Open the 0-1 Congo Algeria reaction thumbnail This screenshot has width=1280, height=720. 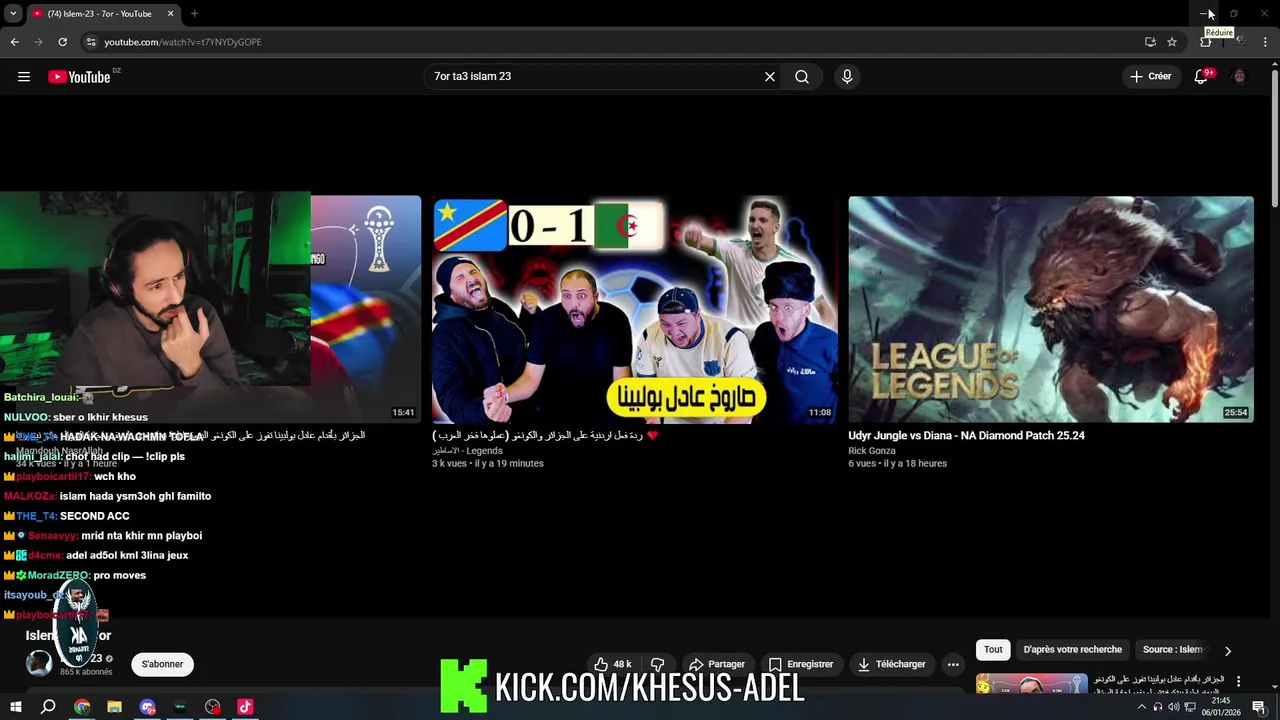click(635, 310)
